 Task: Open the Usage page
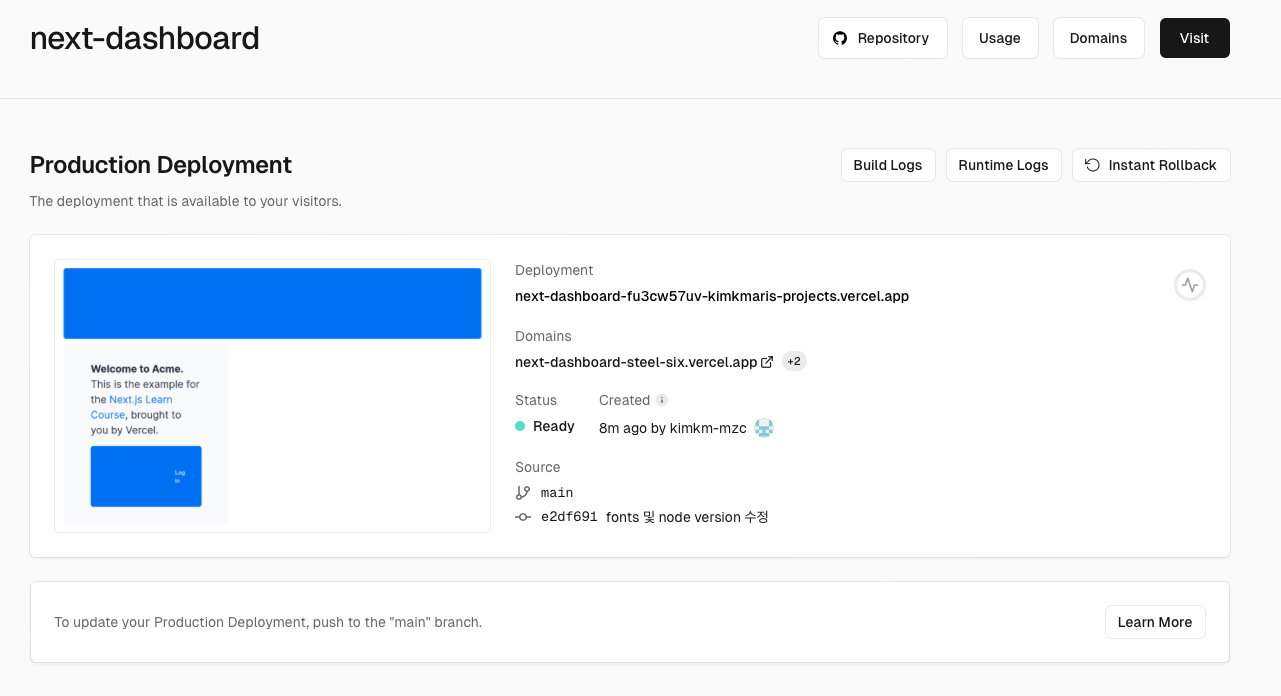coord(1000,38)
